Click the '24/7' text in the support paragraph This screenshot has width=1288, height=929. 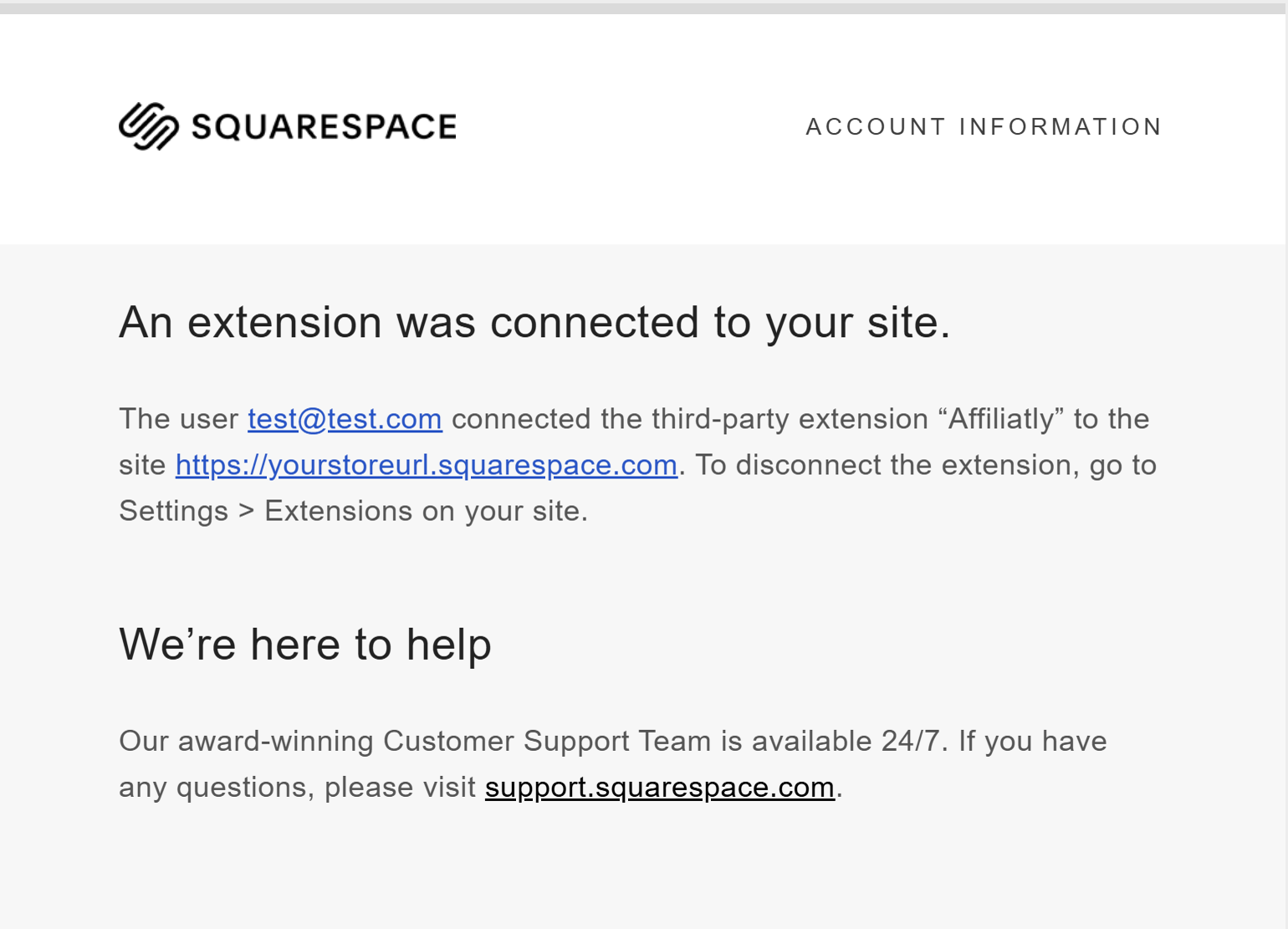click(911, 741)
